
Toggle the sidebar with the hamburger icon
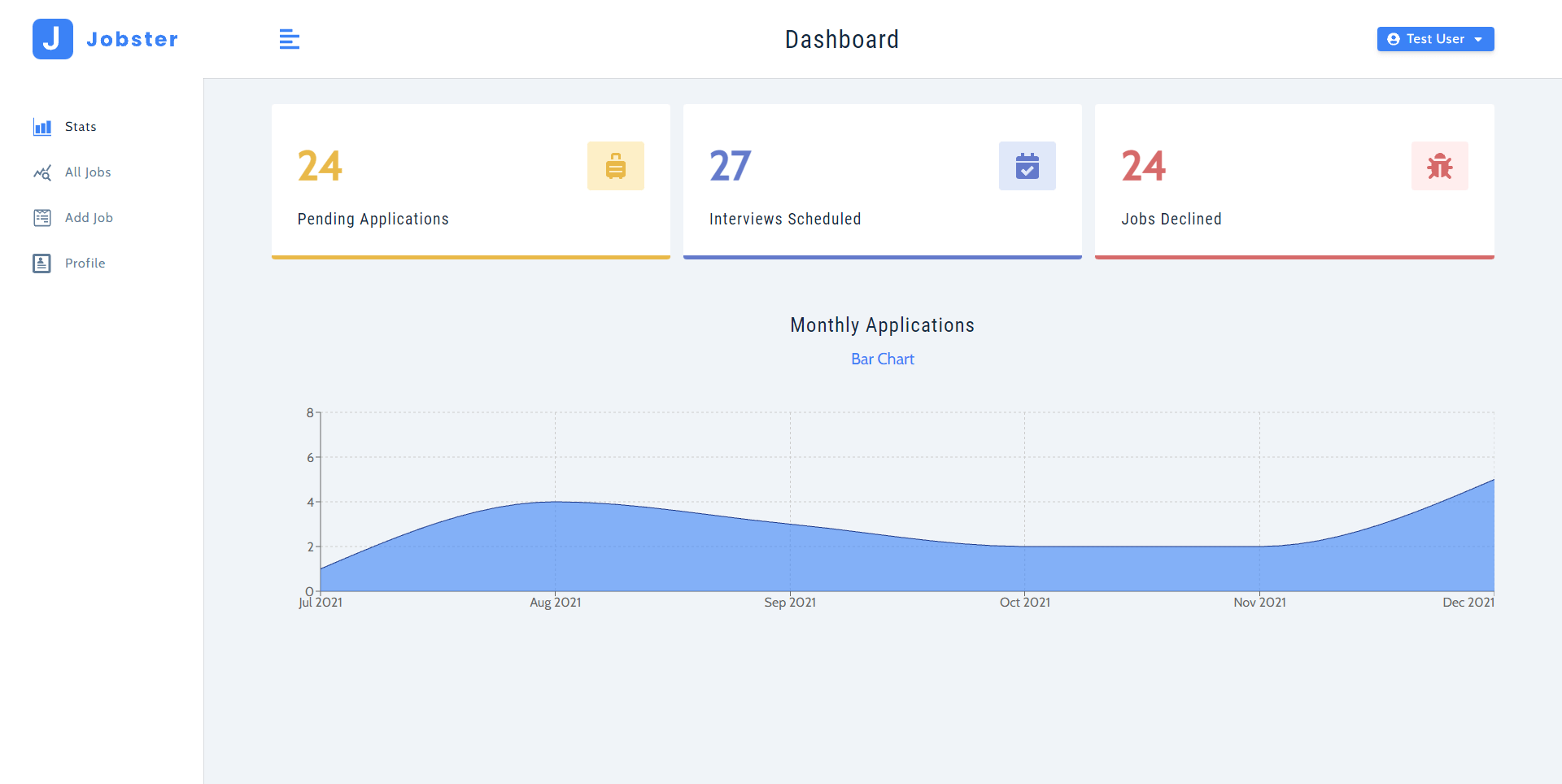289,39
